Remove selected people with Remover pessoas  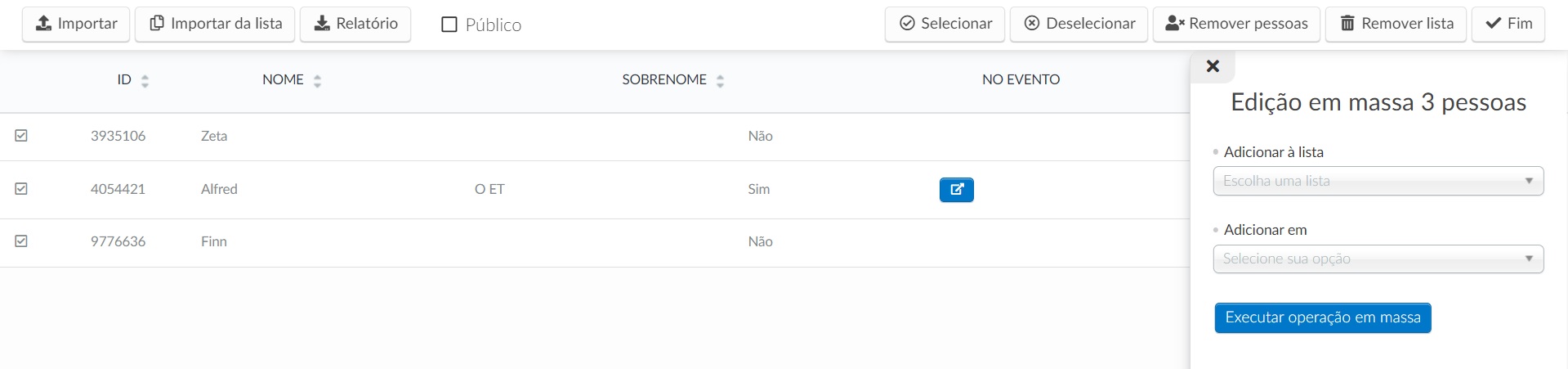(1236, 24)
